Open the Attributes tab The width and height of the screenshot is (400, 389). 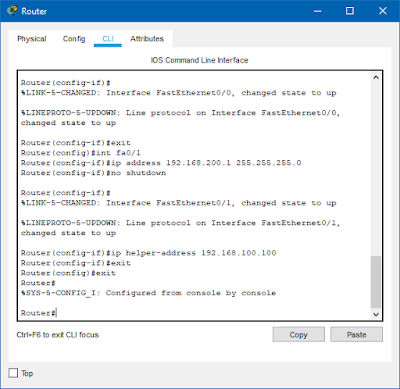pyautogui.click(x=147, y=39)
